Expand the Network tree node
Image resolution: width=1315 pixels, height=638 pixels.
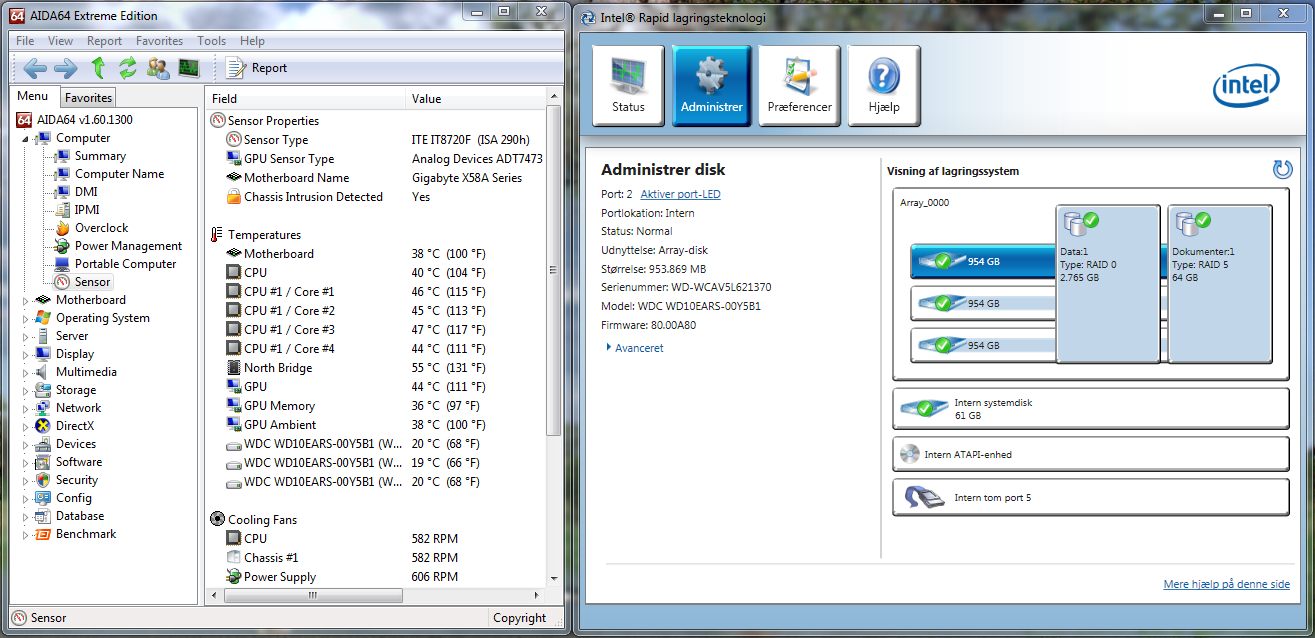pos(26,408)
